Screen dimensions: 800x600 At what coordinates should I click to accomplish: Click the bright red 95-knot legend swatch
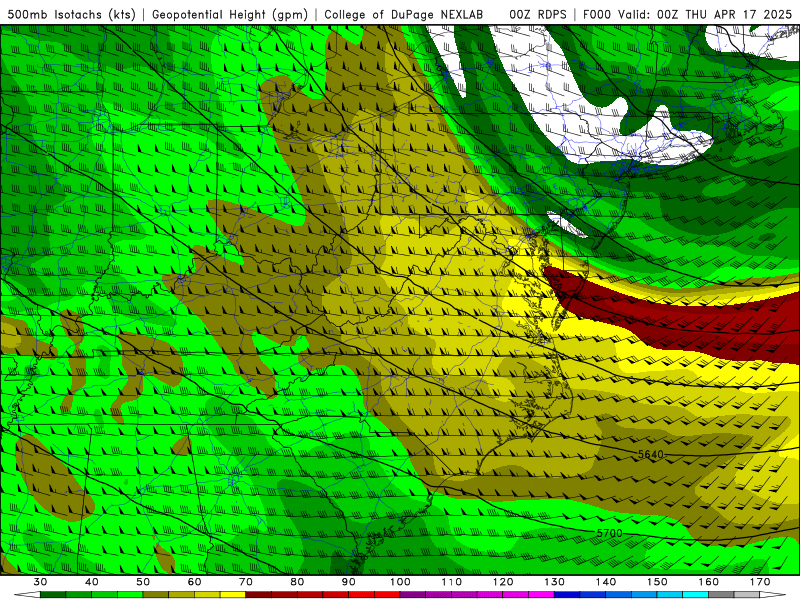pos(387,594)
